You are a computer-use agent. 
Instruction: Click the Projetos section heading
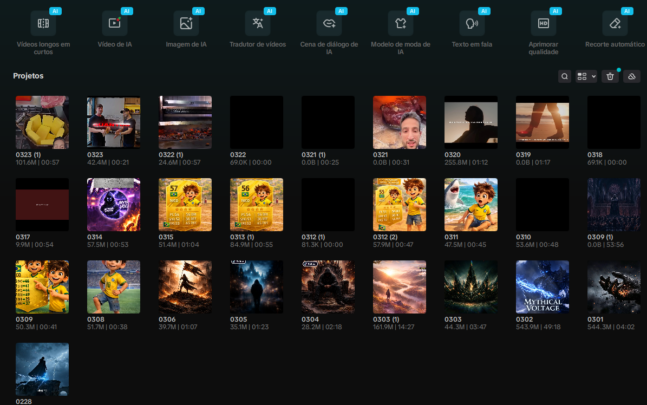coord(28,76)
